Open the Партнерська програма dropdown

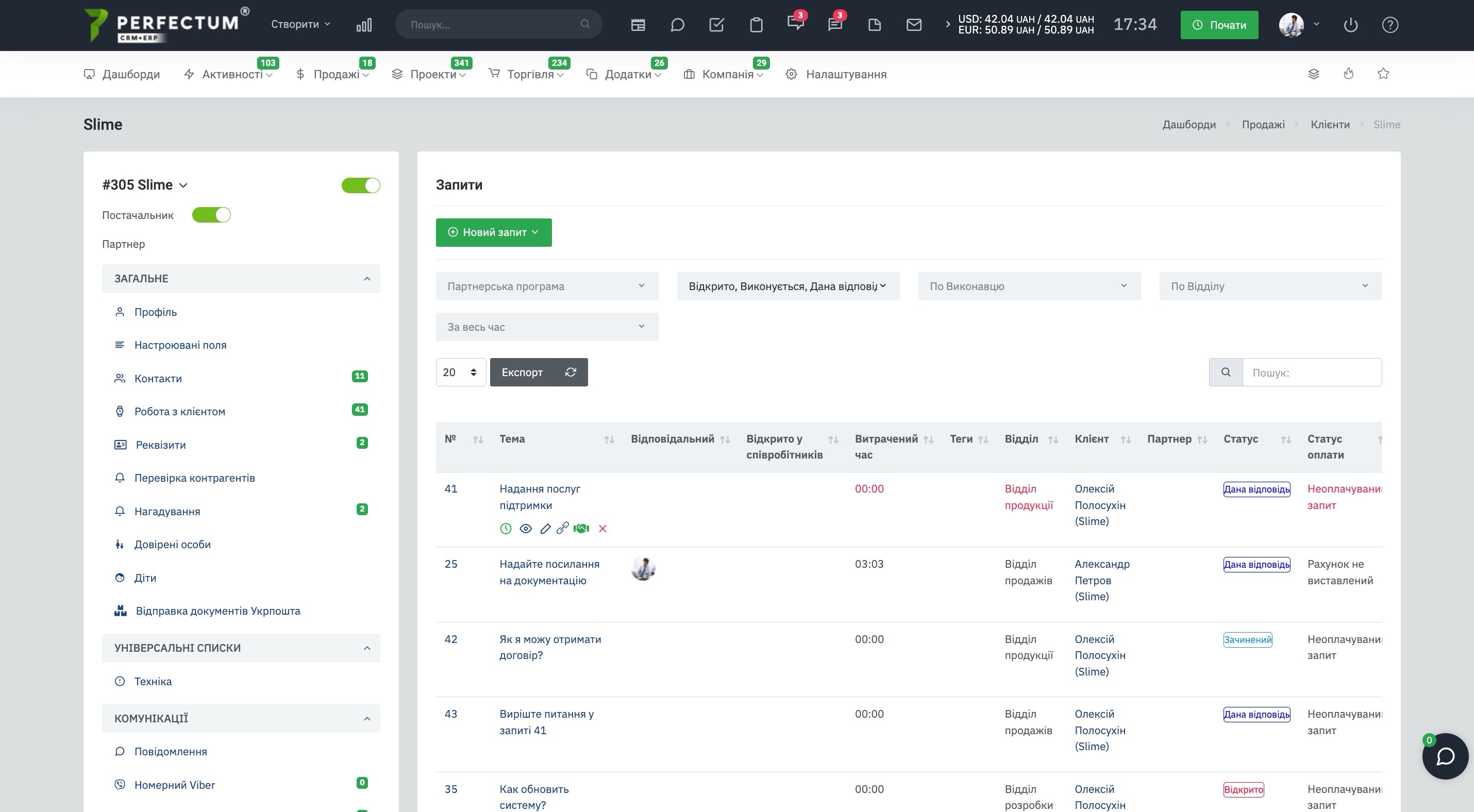pyautogui.click(x=547, y=286)
